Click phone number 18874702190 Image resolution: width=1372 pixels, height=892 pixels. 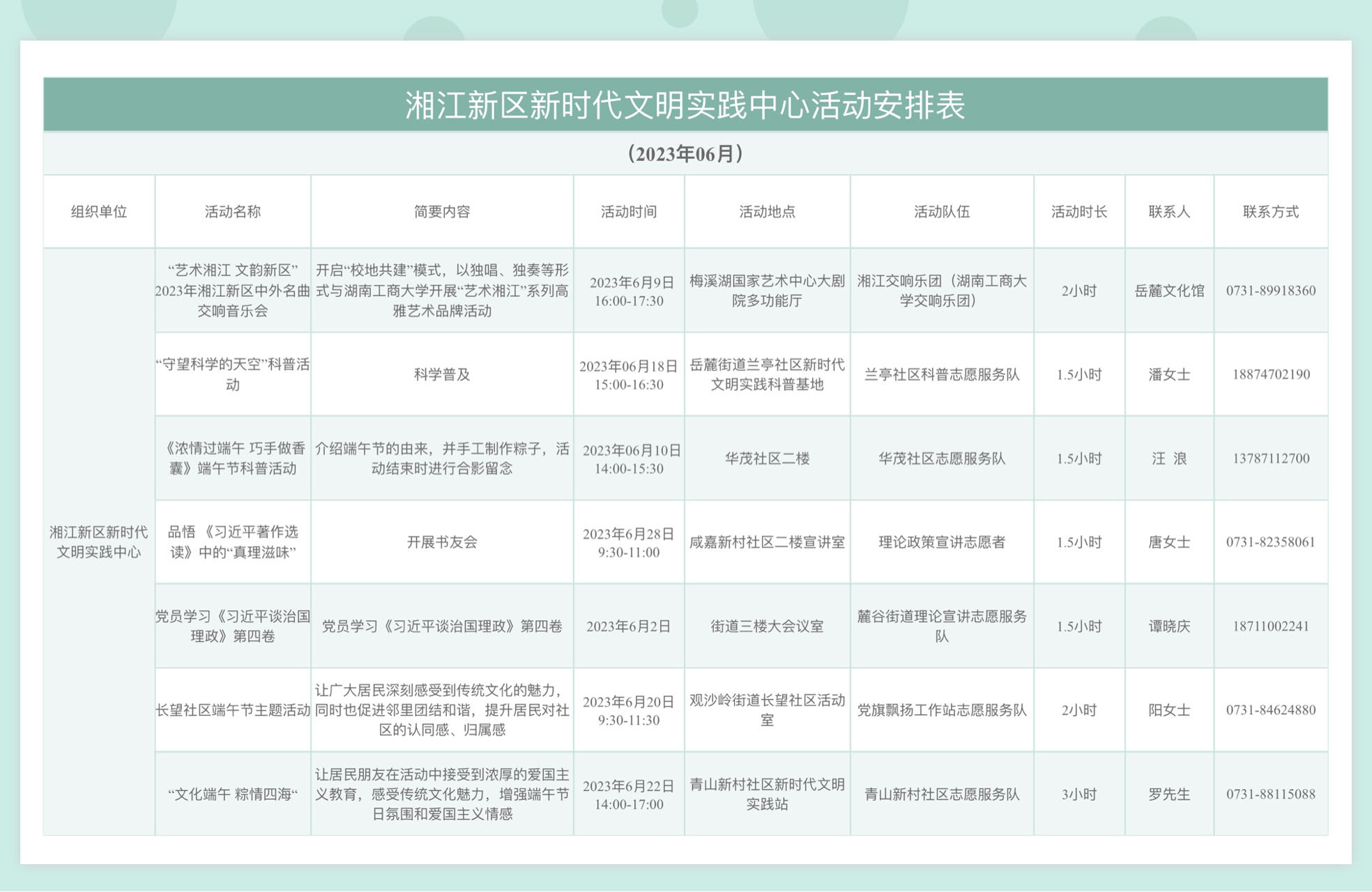point(1271,374)
